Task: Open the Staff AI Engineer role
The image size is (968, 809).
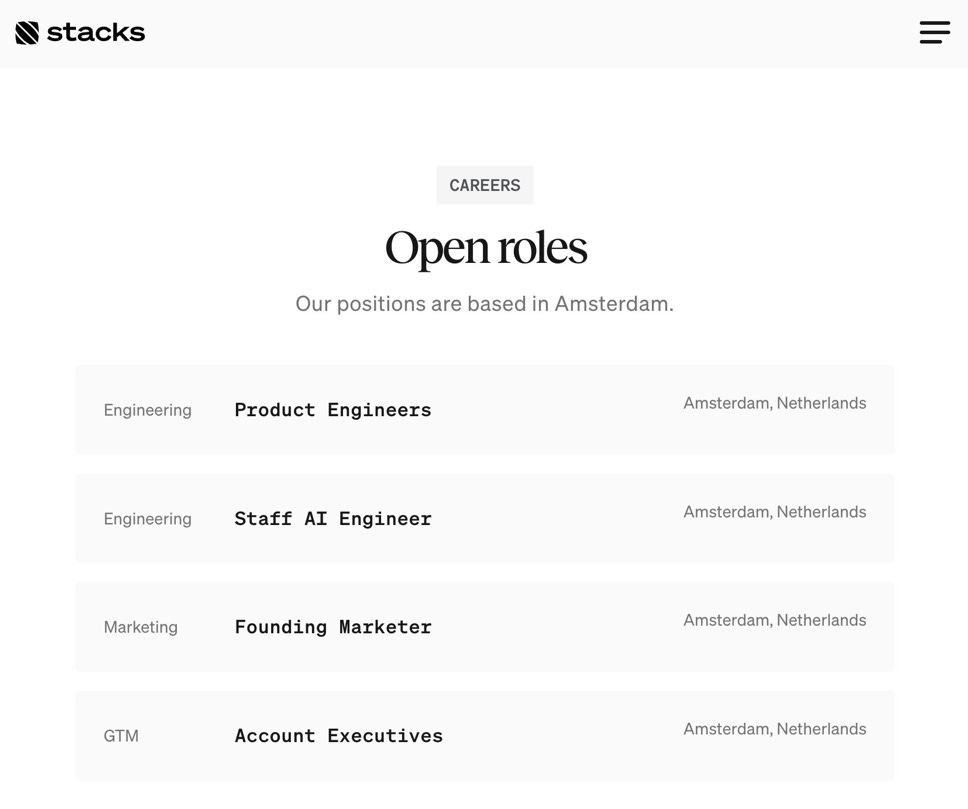Action: (x=333, y=519)
